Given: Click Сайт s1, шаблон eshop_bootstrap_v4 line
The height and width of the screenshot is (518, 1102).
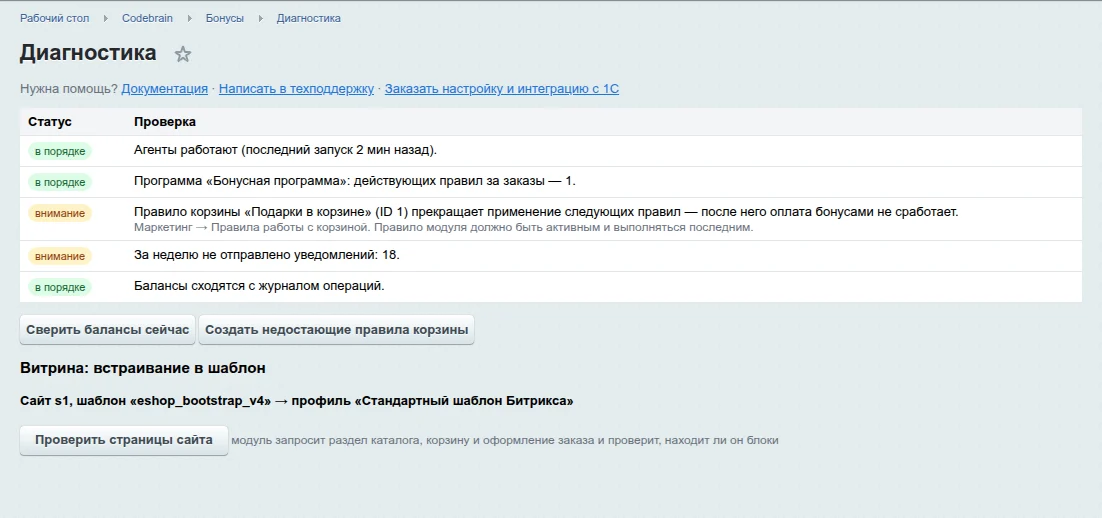Looking at the screenshot, I should tap(297, 402).
